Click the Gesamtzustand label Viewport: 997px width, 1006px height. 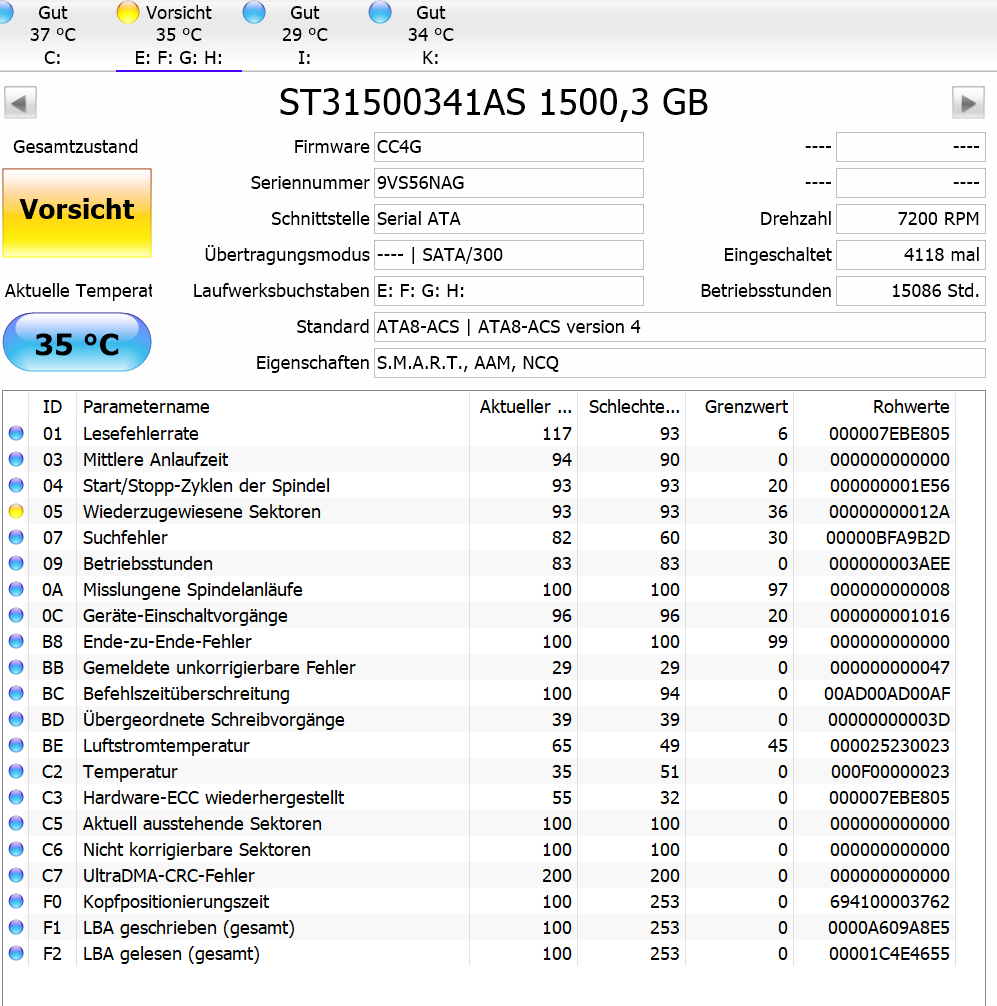tap(76, 147)
